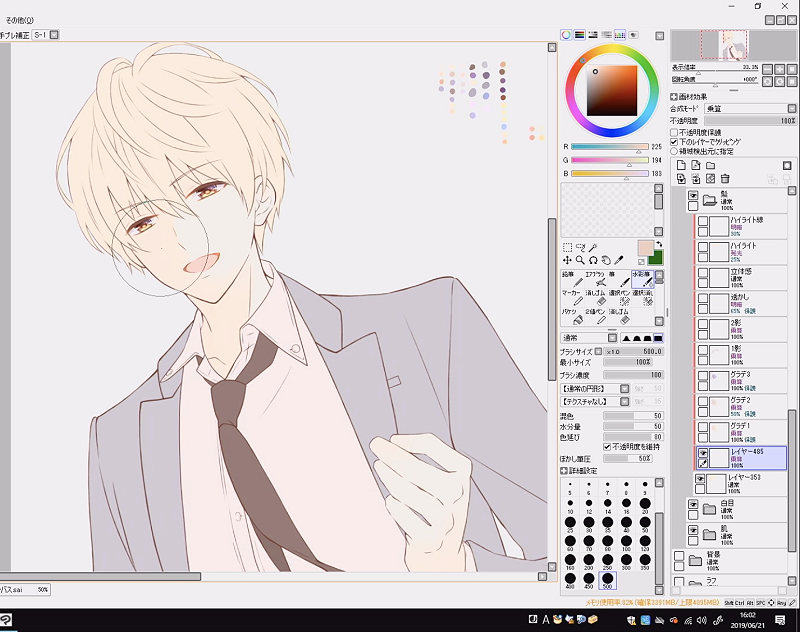Rotate the view counterclockwise

point(767,82)
